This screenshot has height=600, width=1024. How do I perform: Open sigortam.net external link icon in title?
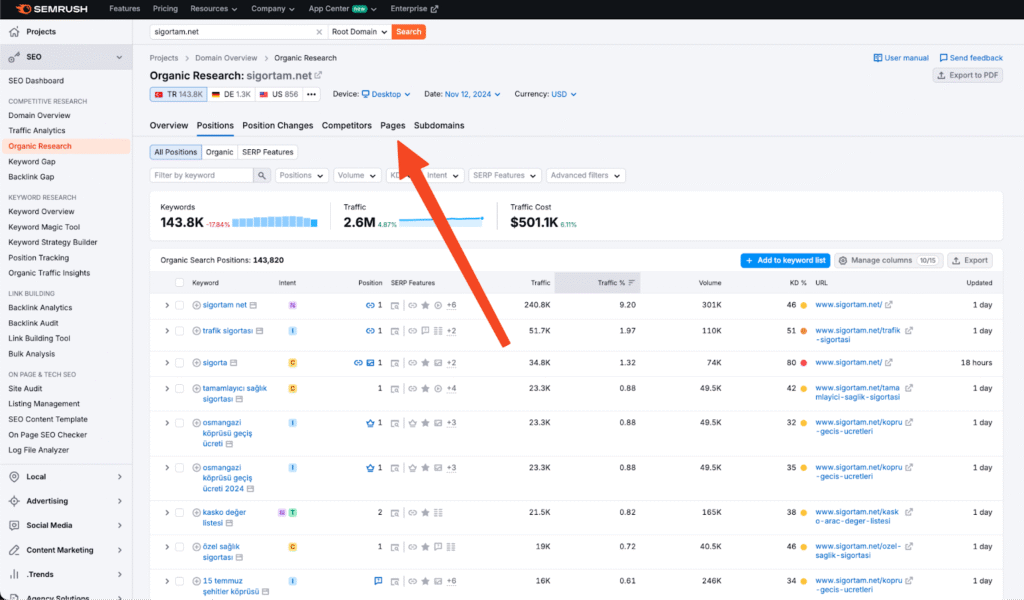(x=318, y=75)
